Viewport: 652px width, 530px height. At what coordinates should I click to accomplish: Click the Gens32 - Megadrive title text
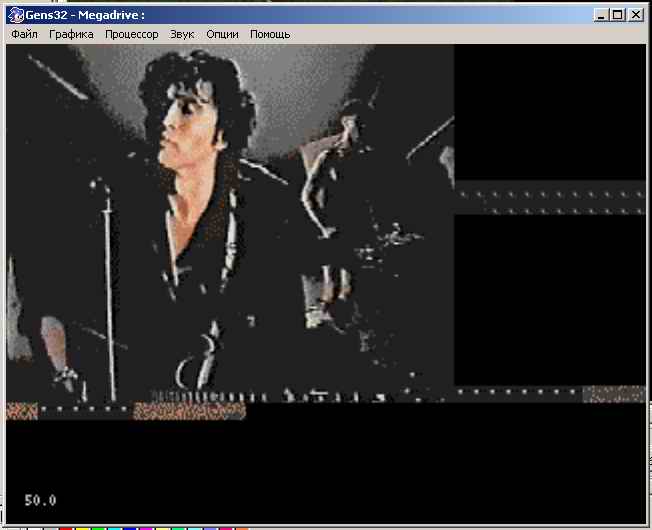(85, 15)
